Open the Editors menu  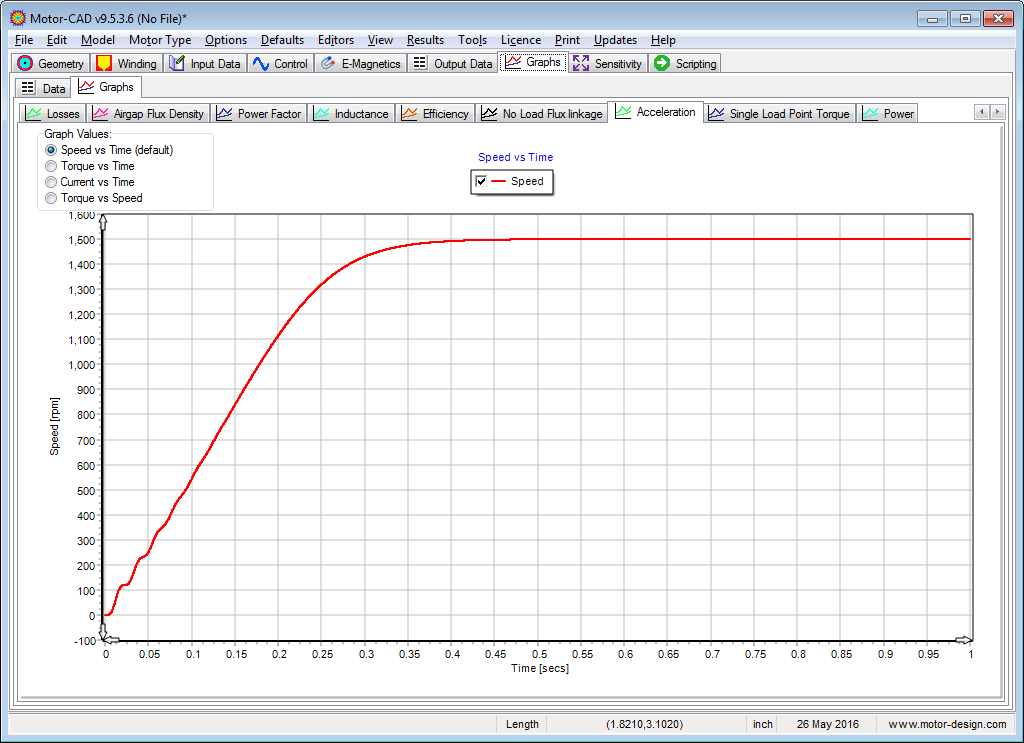(x=336, y=40)
